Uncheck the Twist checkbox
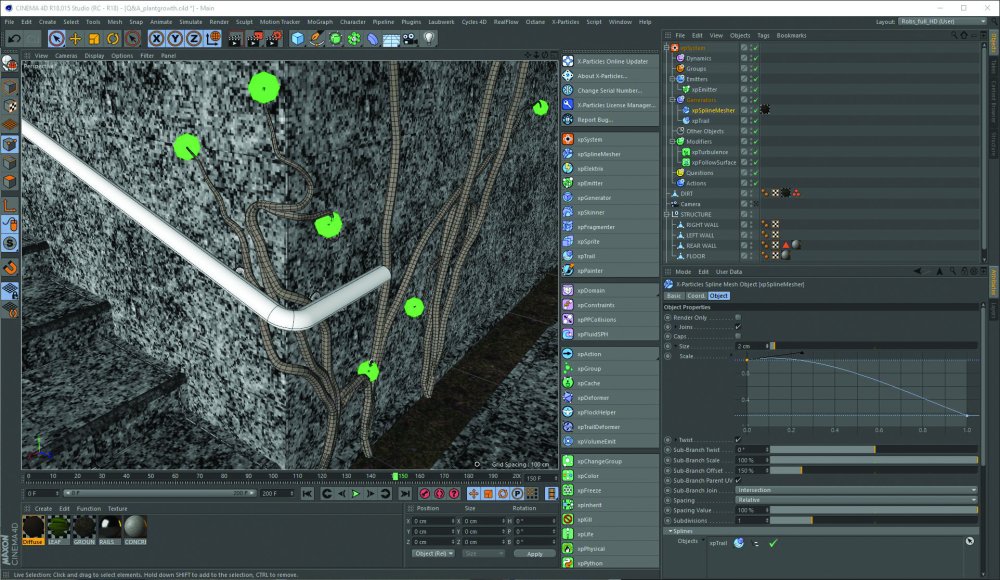 [738, 440]
